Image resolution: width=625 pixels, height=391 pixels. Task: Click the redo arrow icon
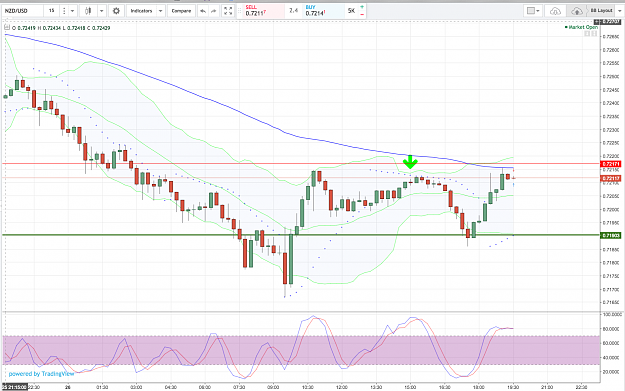214,11
